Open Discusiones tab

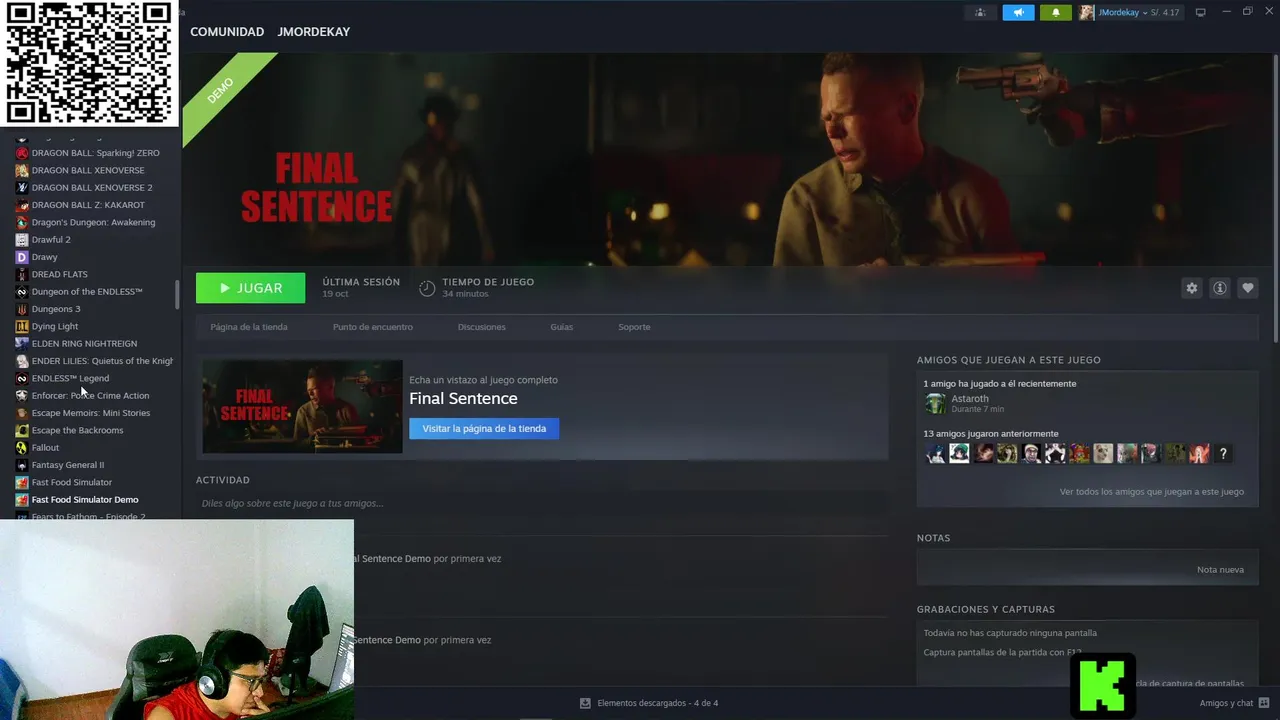pos(482,327)
